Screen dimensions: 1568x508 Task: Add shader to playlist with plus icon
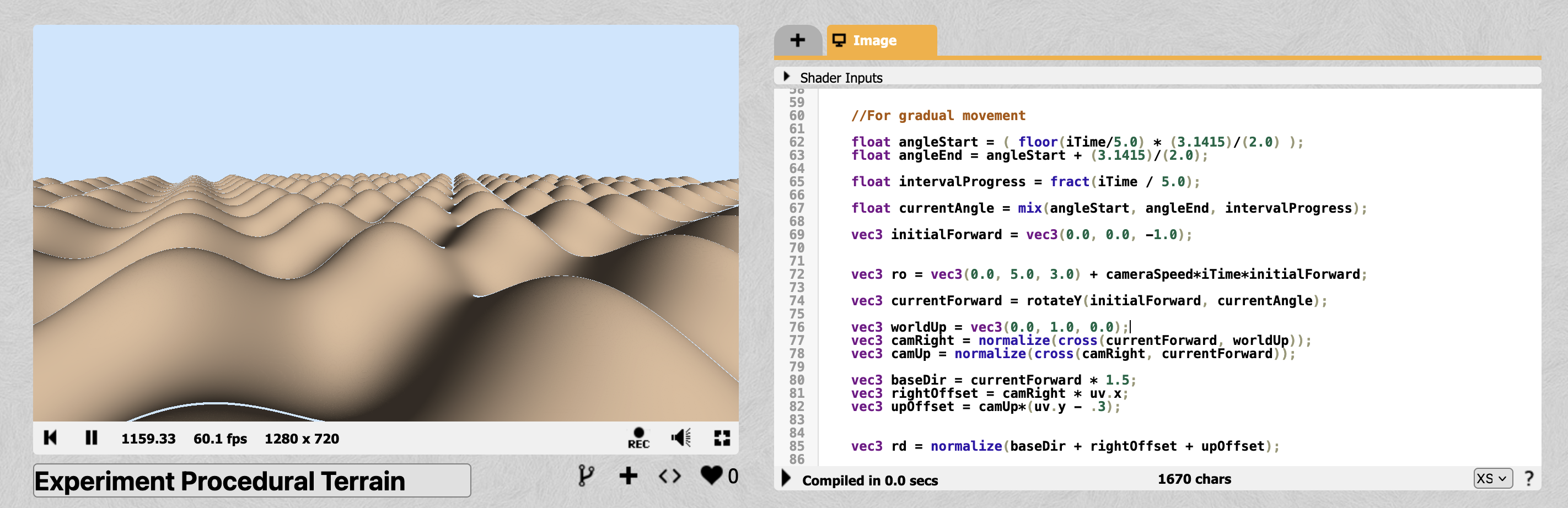[x=628, y=475]
